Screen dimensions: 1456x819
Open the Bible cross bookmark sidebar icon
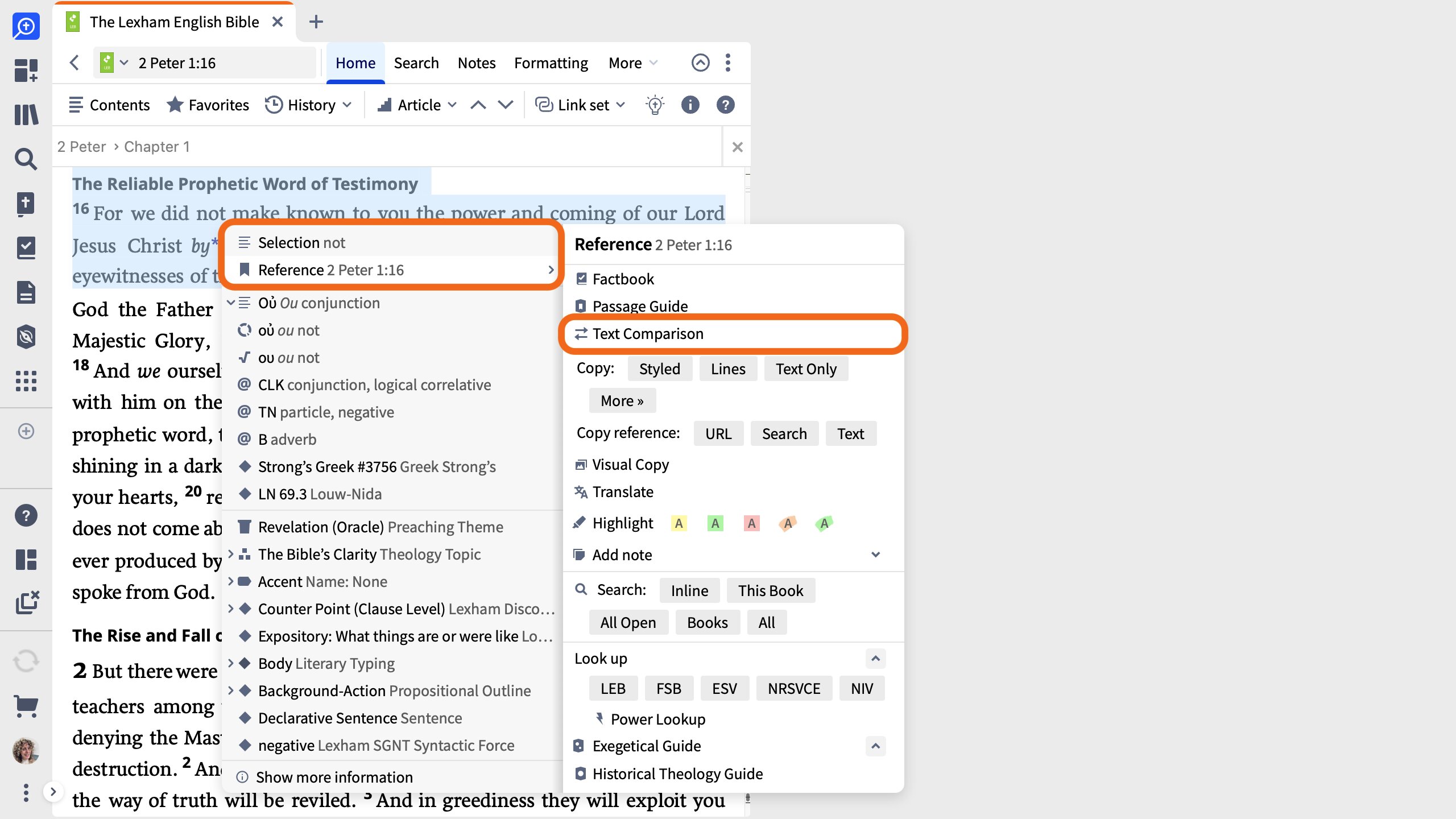(x=26, y=204)
